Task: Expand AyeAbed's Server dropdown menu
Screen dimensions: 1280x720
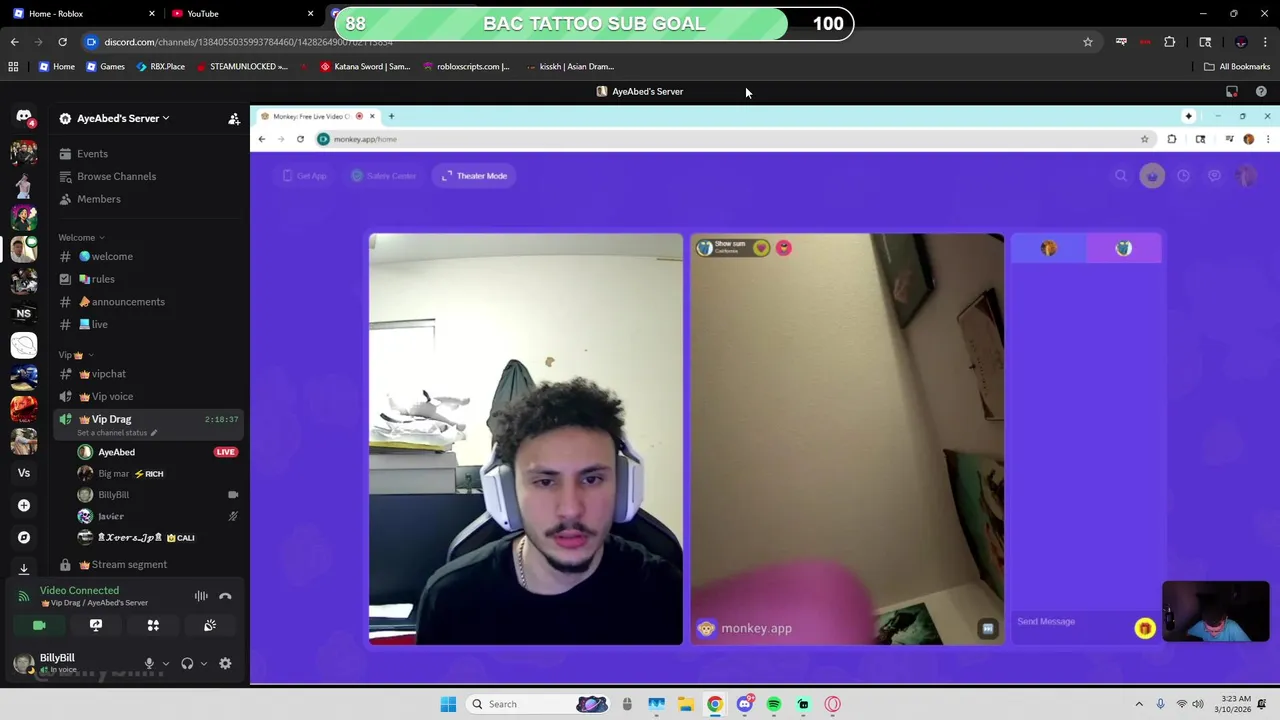Action: pos(123,118)
